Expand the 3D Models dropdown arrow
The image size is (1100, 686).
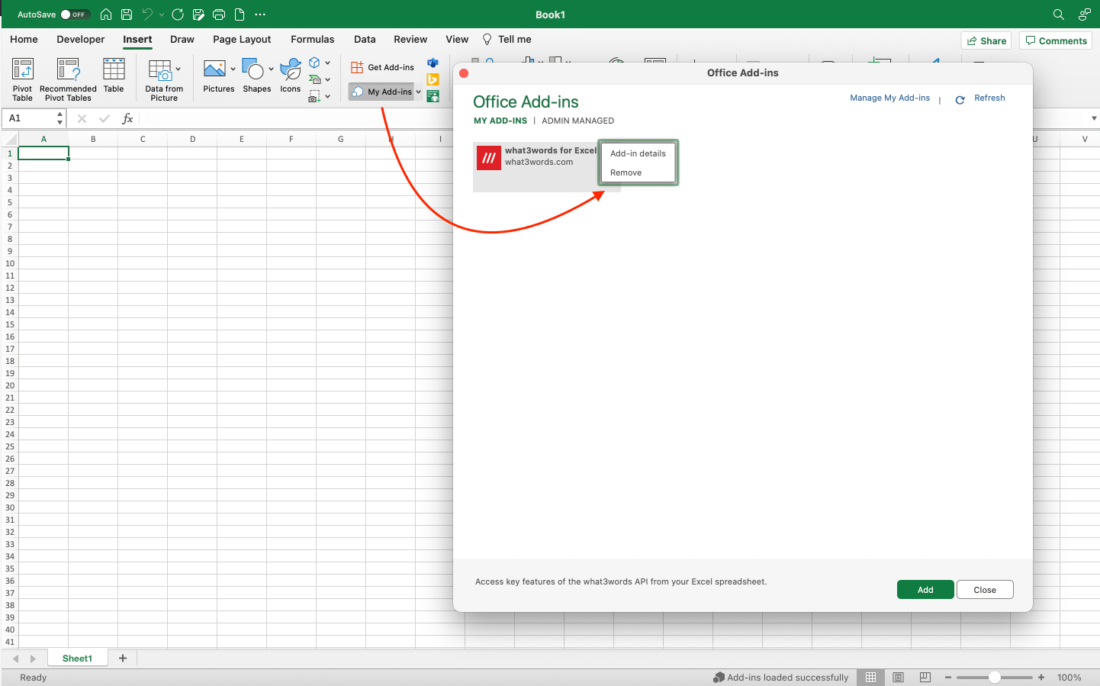pyautogui.click(x=328, y=63)
